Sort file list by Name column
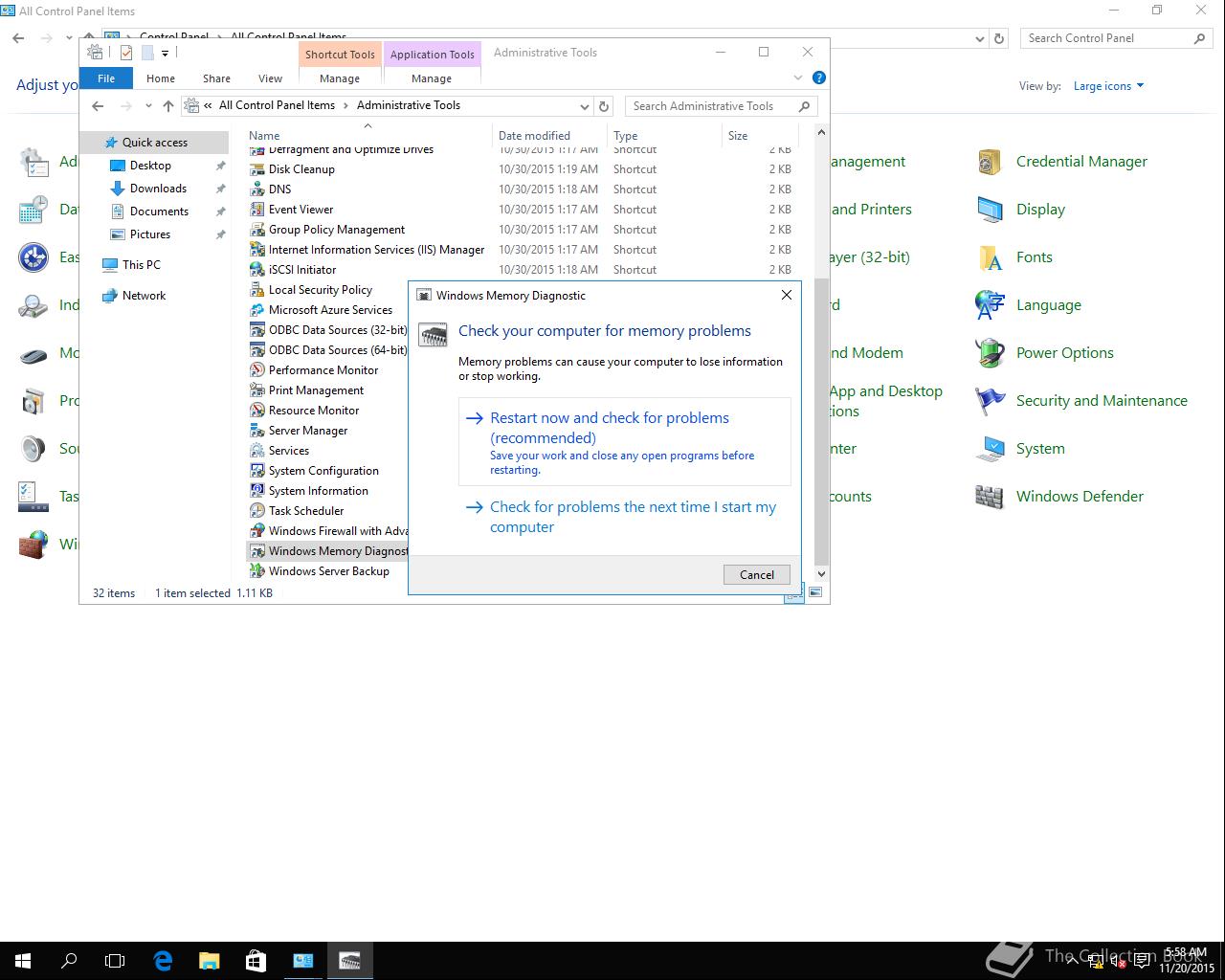Image resolution: width=1225 pixels, height=980 pixels. (x=368, y=136)
